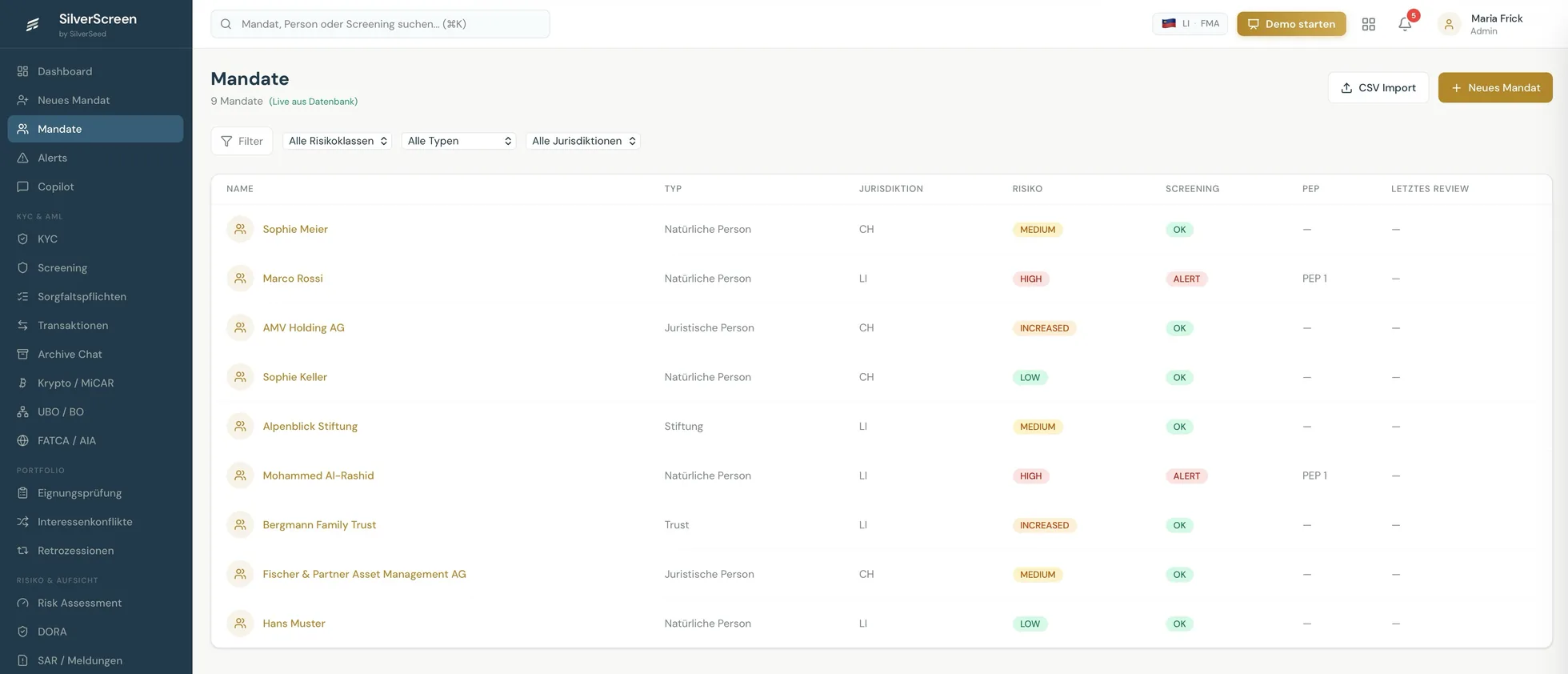Click the search magnifier icon

coord(226,24)
